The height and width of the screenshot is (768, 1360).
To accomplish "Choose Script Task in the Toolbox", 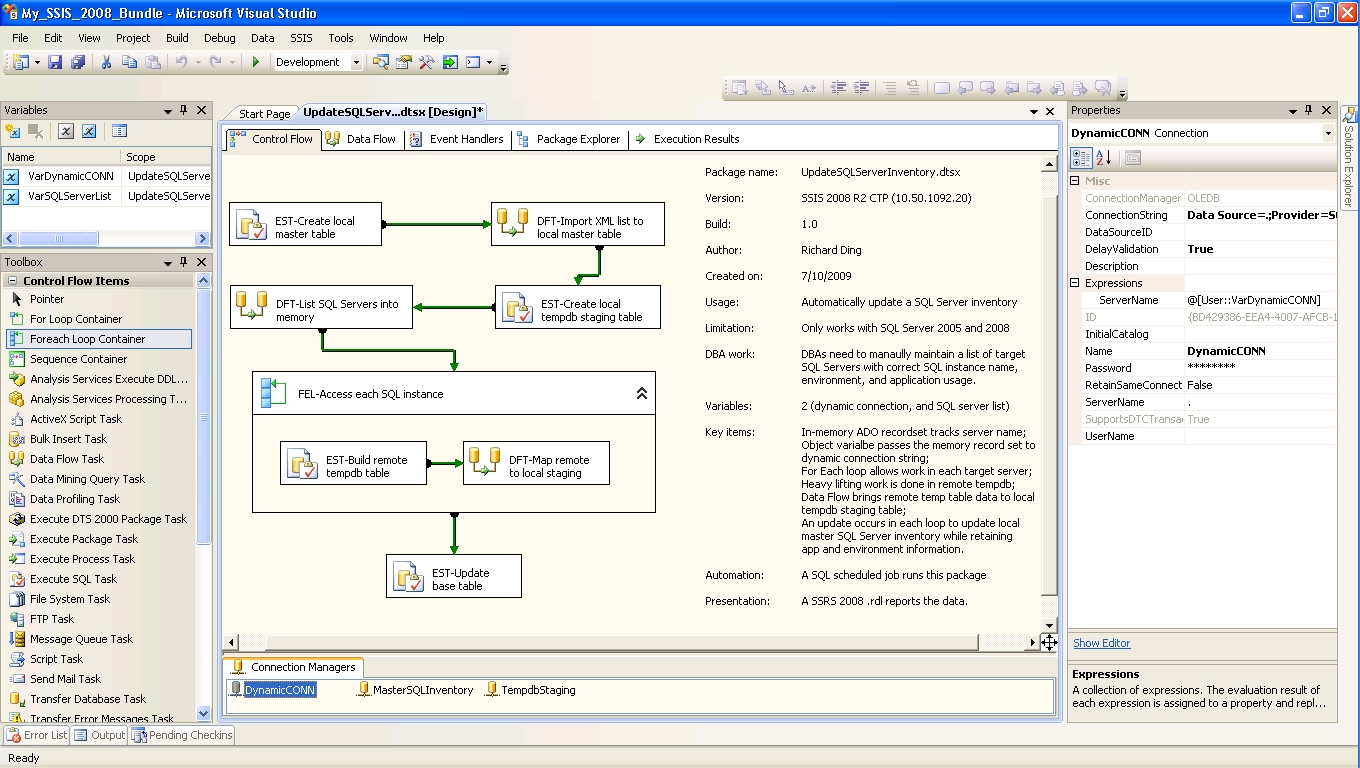I will [x=99, y=659].
